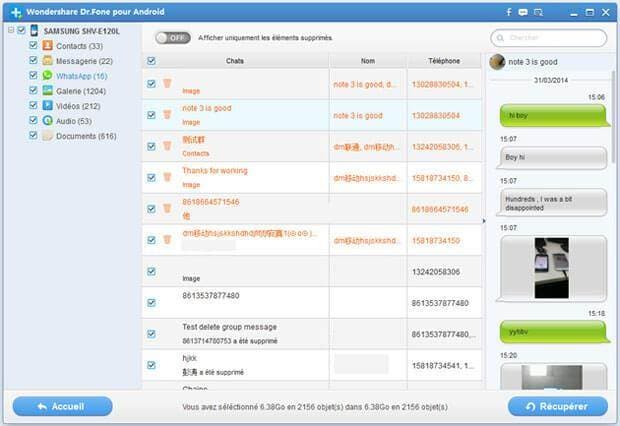Select the 8613537877480 chat row
The width and height of the screenshot is (620, 426).
click(x=312, y=303)
